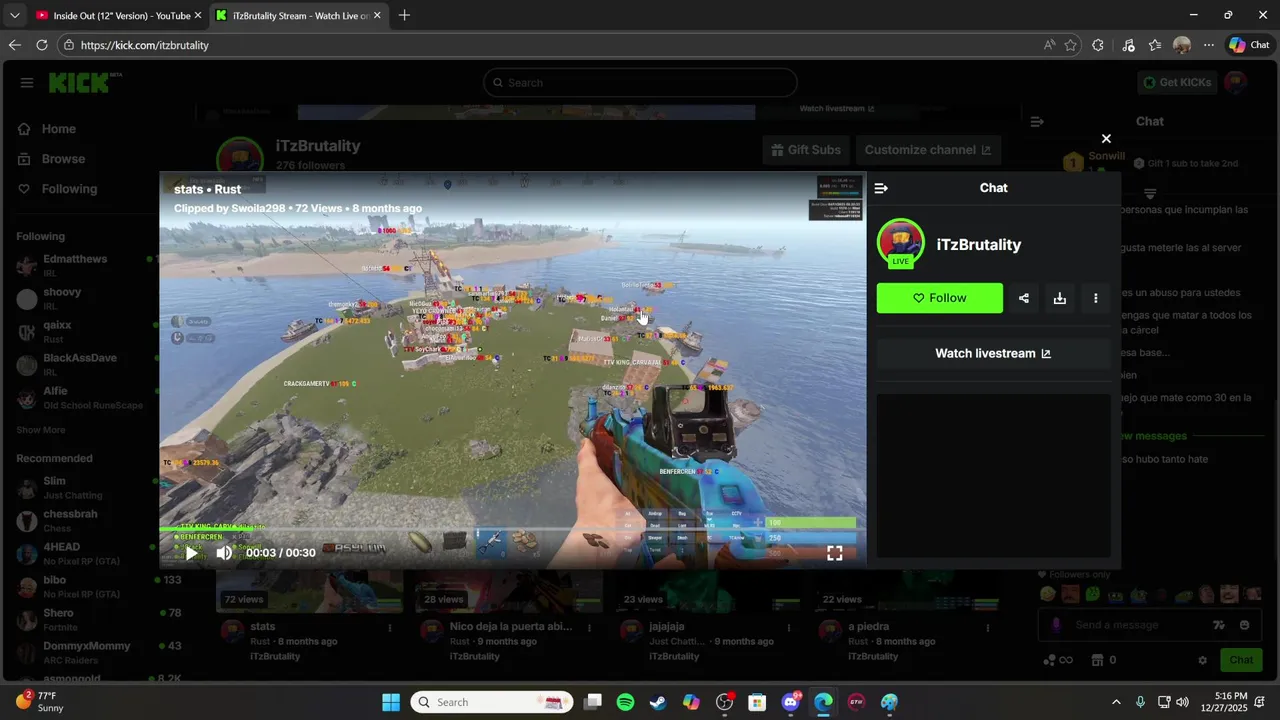This screenshot has height=720, width=1280.
Task: Open Spotify from taskbar
Action: pos(625,702)
